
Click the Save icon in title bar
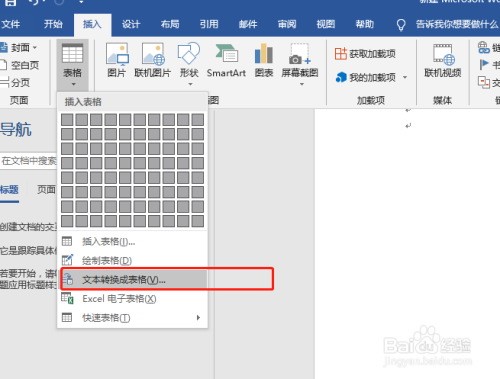coord(11,3)
